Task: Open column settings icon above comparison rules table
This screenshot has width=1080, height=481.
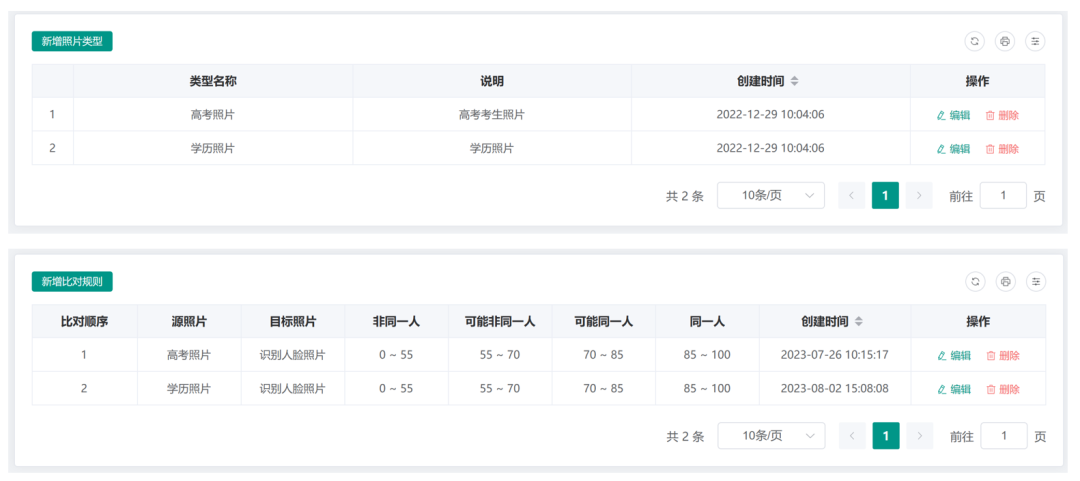Action: coord(1036,281)
